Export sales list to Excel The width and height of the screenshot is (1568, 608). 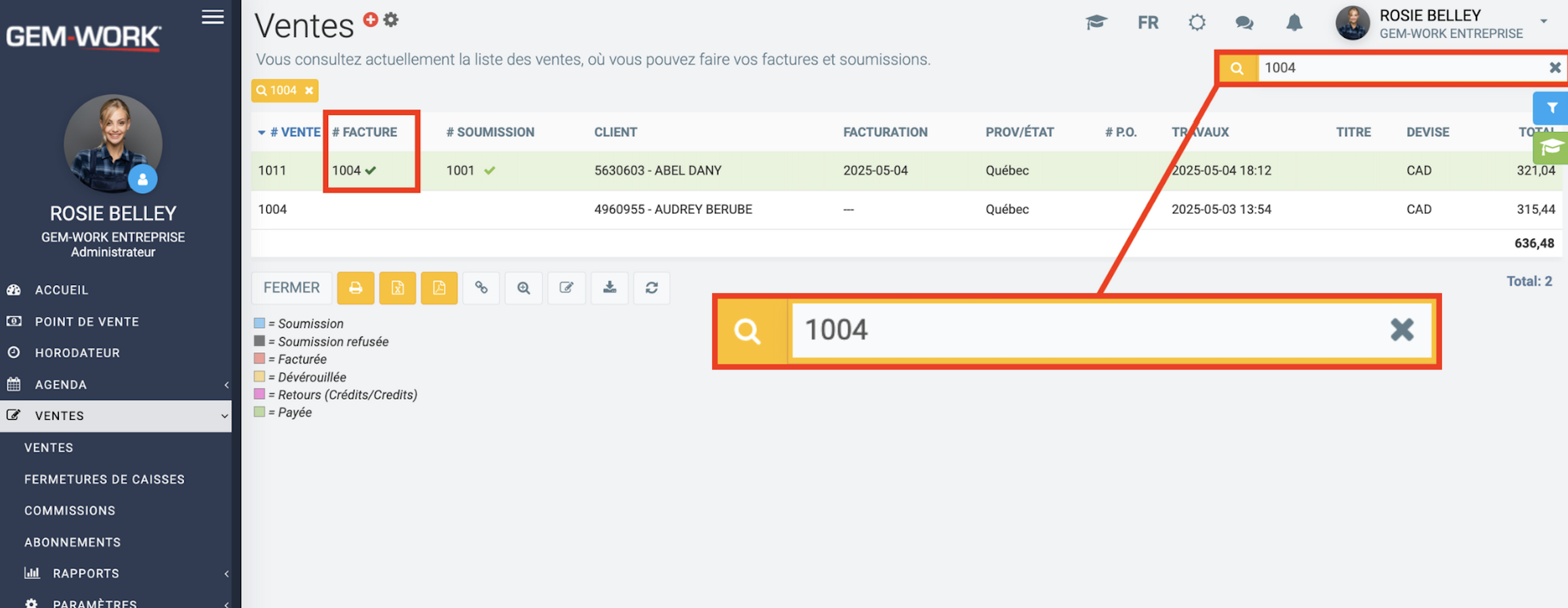point(397,288)
